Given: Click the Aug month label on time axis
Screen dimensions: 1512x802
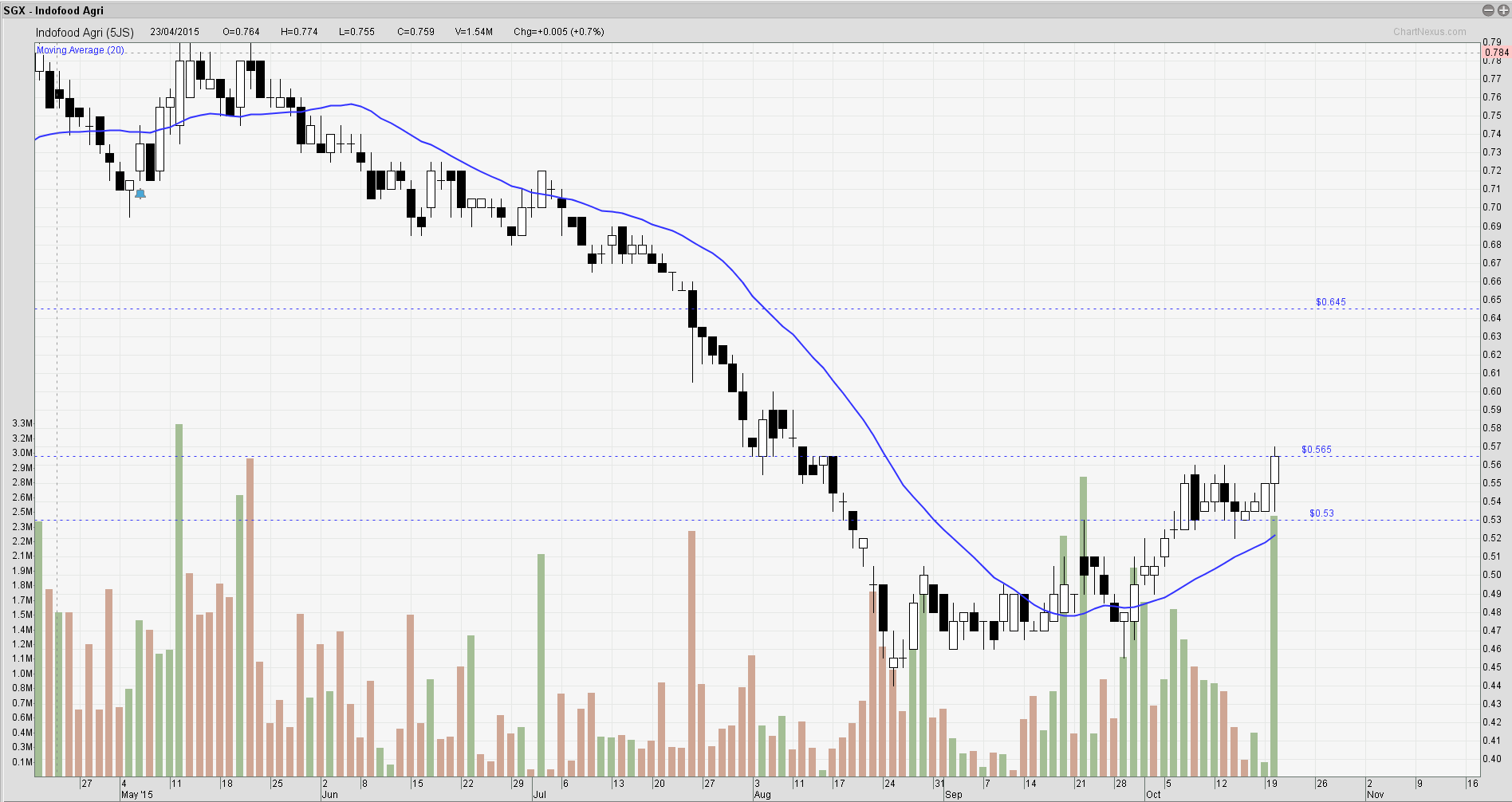Looking at the screenshot, I should (762, 795).
